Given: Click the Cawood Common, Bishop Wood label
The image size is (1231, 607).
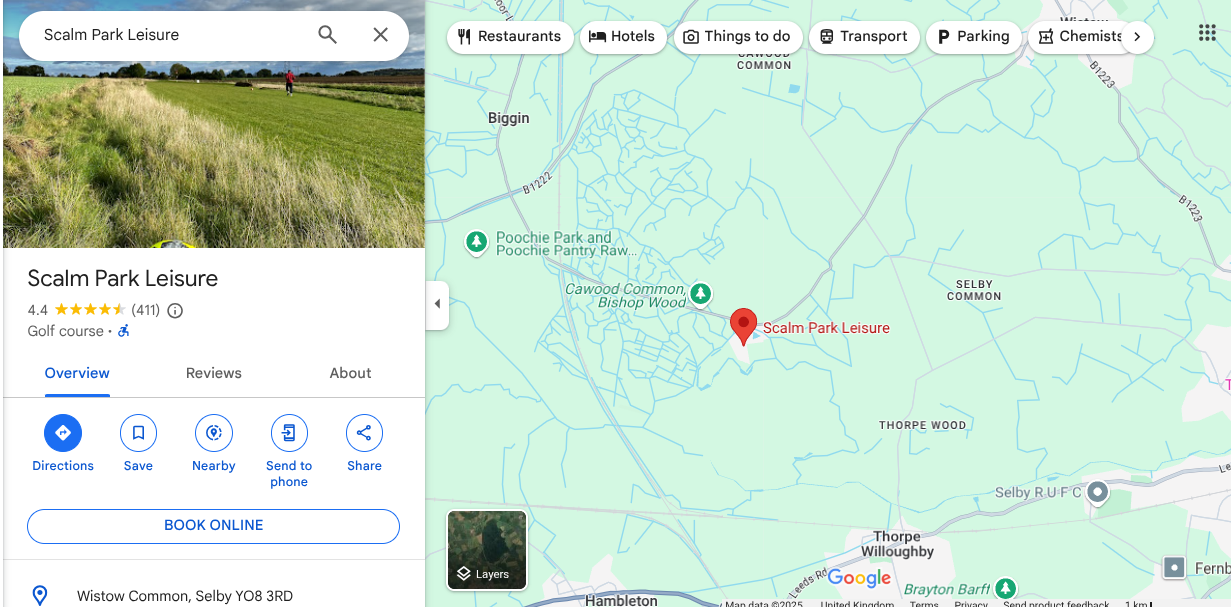Looking at the screenshot, I should click(626, 295).
